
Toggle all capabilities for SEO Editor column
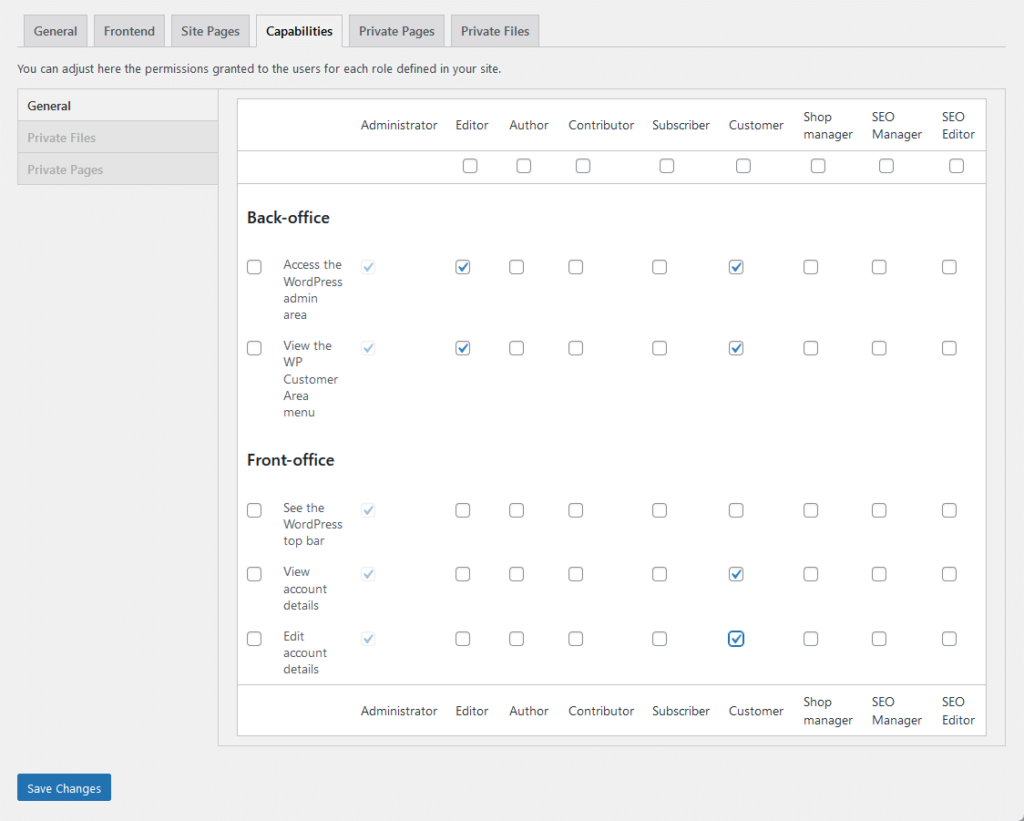956,166
